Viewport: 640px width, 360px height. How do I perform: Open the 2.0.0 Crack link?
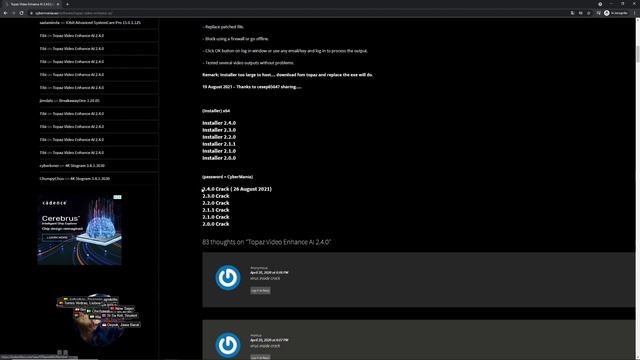(x=216, y=224)
